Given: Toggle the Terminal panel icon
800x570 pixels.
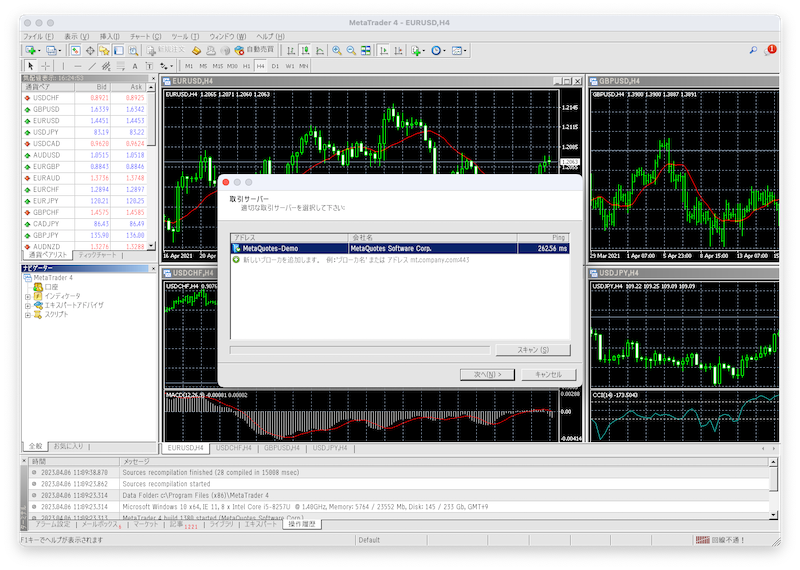Looking at the screenshot, I should [x=118, y=50].
